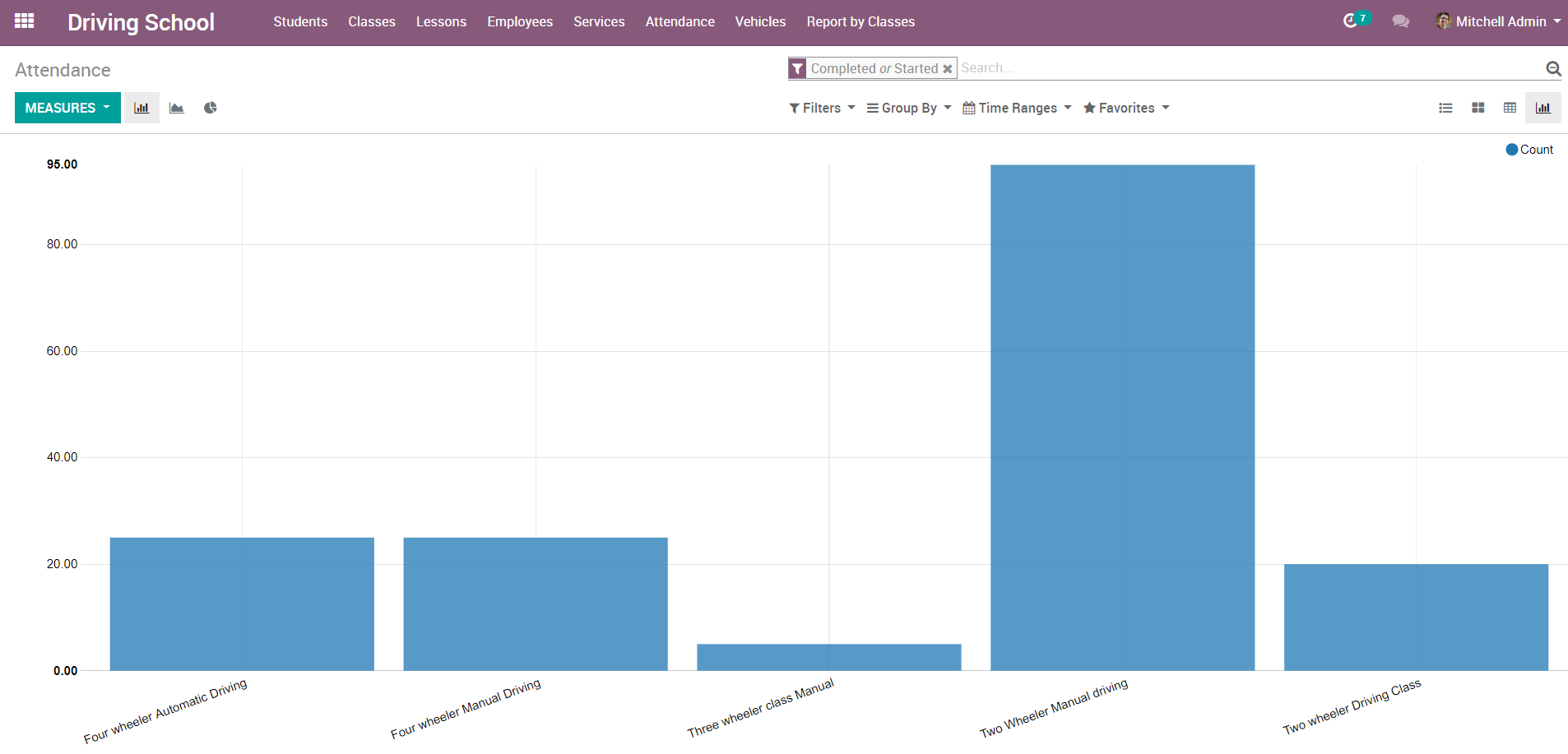This screenshot has width=1568, height=754.
Task: Open the apps grid menu
Action: click(25, 21)
